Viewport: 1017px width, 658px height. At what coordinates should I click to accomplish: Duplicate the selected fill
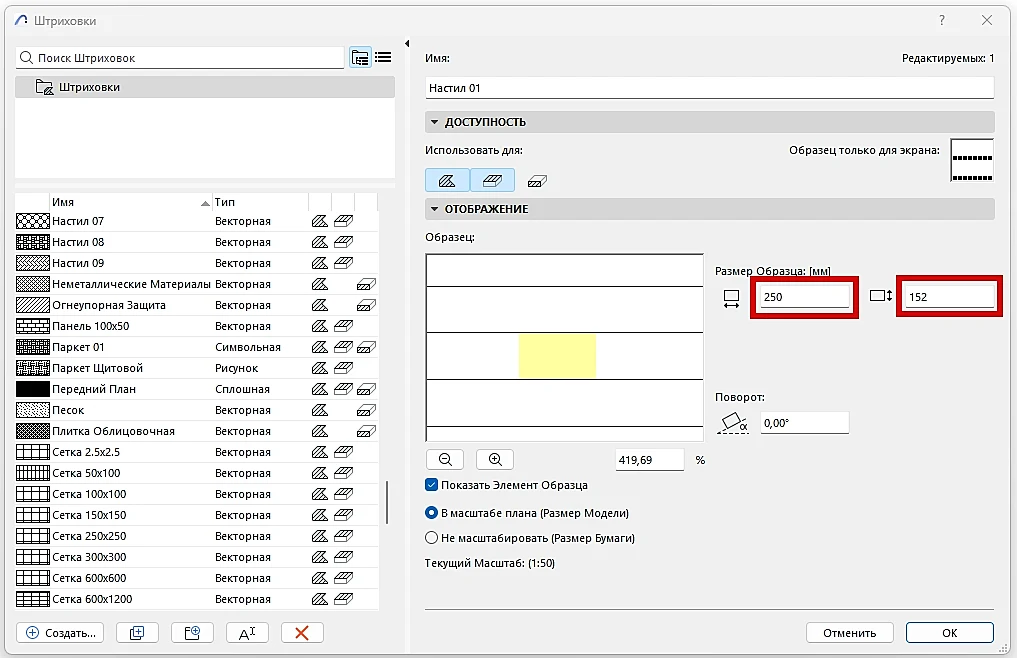click(137, 633)
